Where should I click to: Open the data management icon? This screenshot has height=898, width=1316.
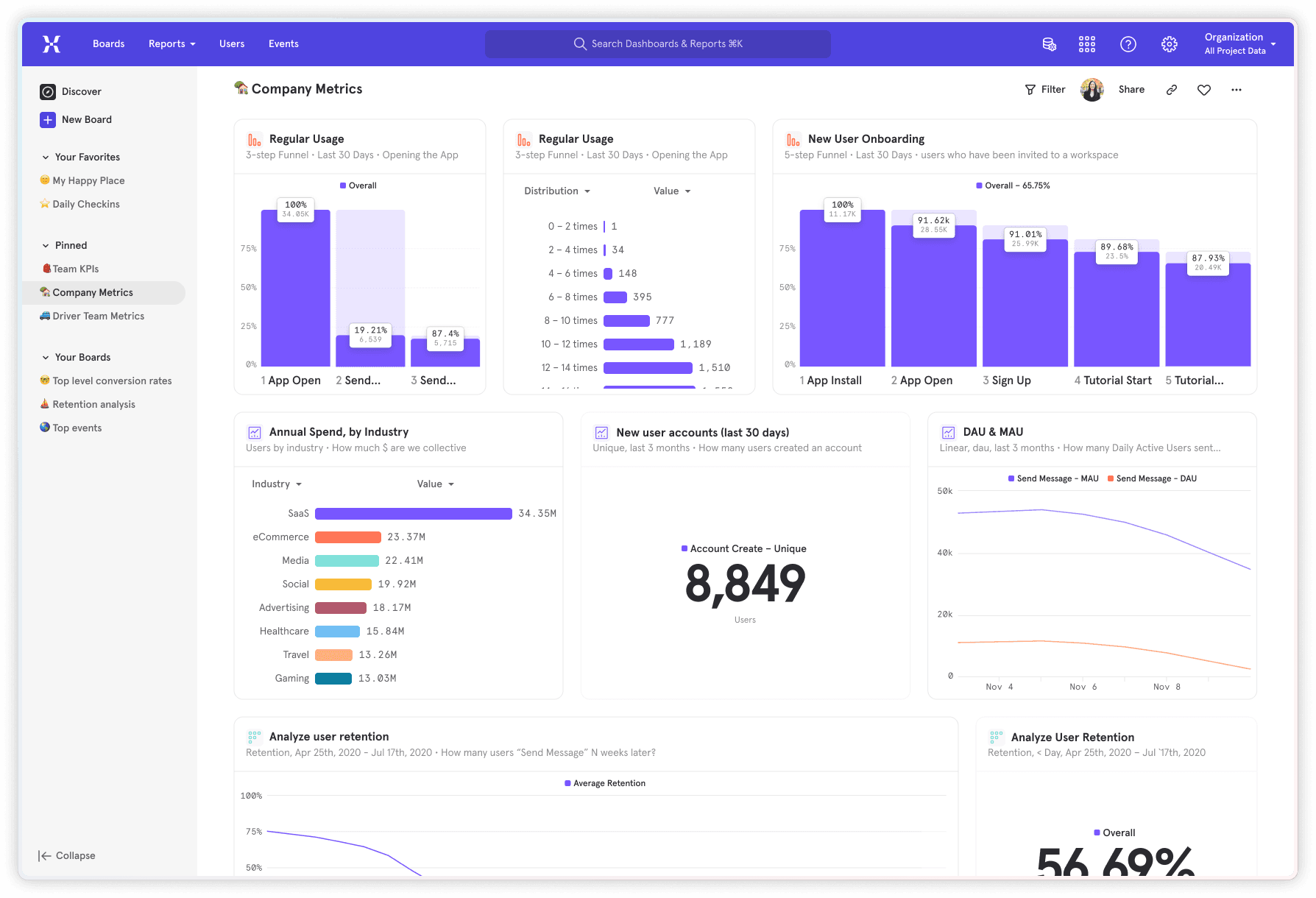coord(1050,44)
